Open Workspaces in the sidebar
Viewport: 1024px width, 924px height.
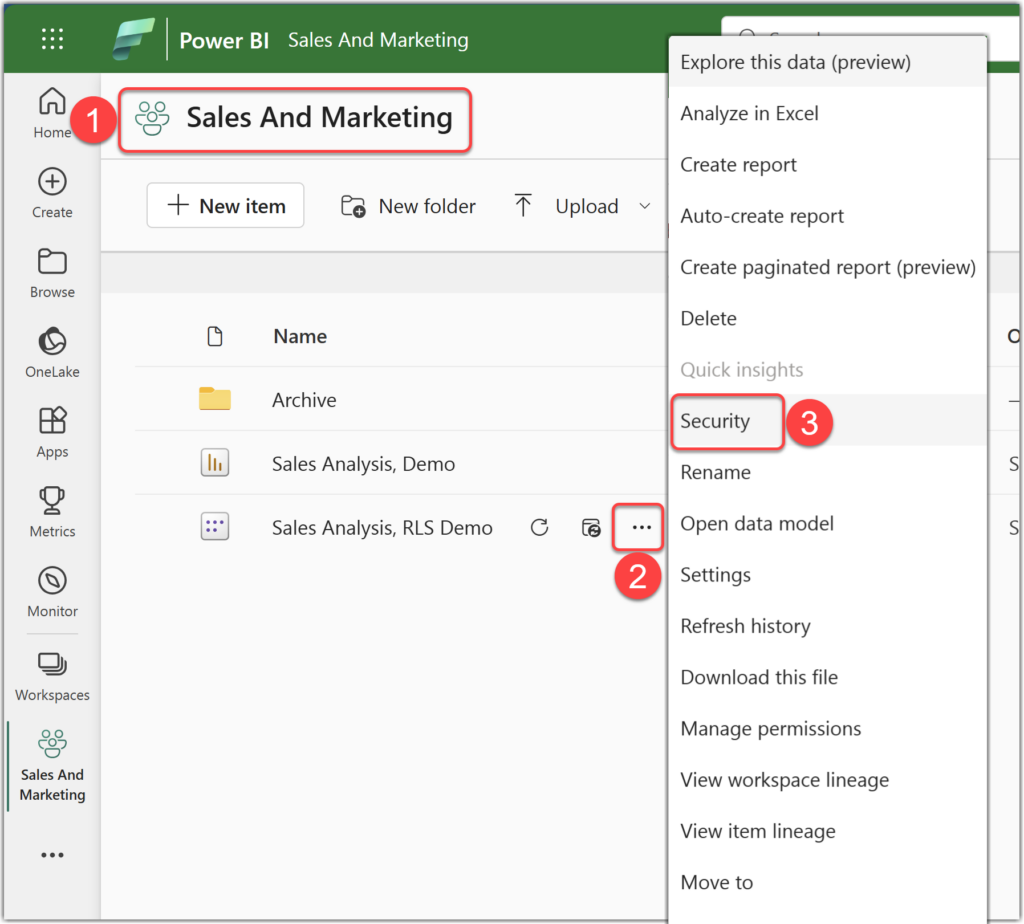coord(52,677)
